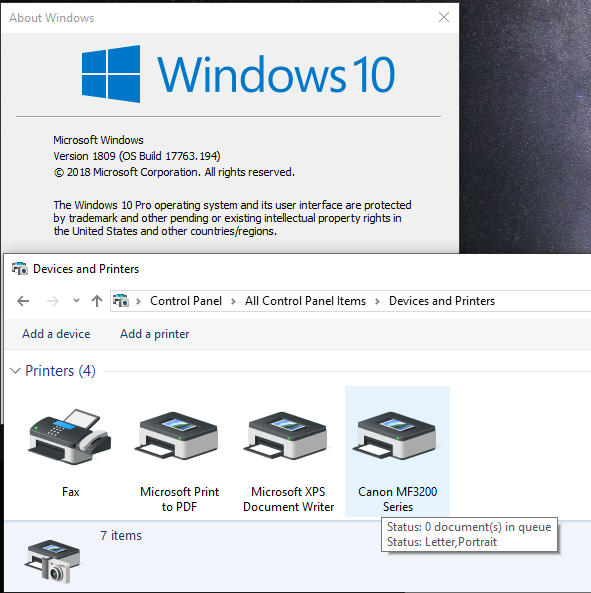Click the All Control Panel Items breadcrumb
Viewport: 591px width, 593px height.
point(305,301)
